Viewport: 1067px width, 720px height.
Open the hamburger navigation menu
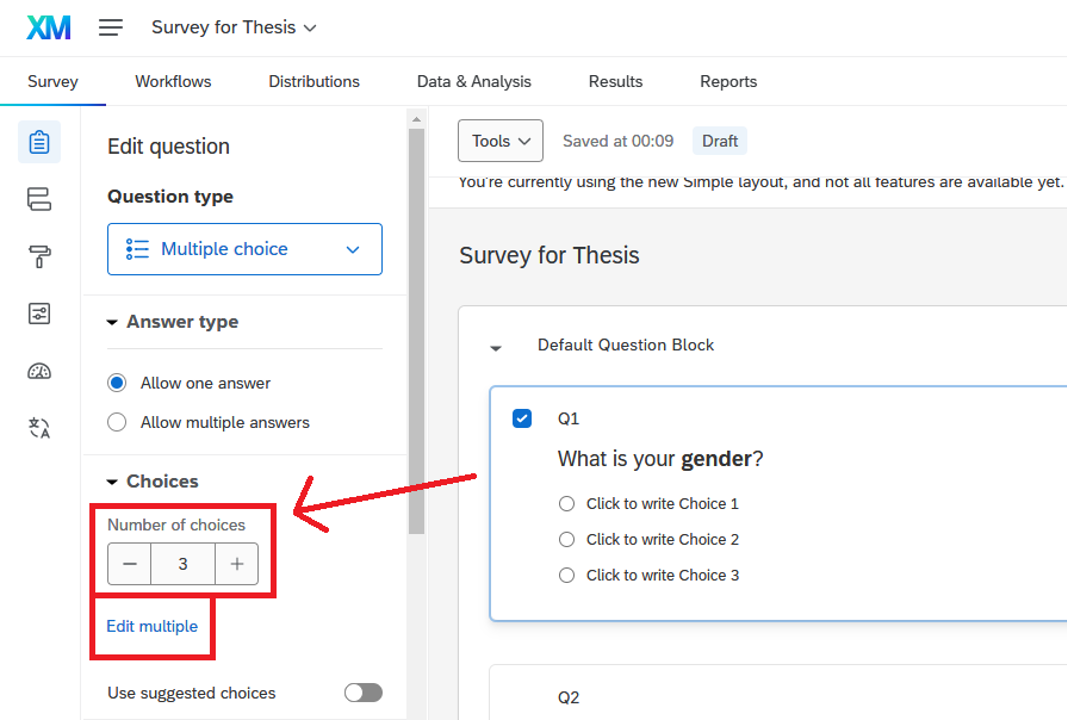tap(111, 28)
